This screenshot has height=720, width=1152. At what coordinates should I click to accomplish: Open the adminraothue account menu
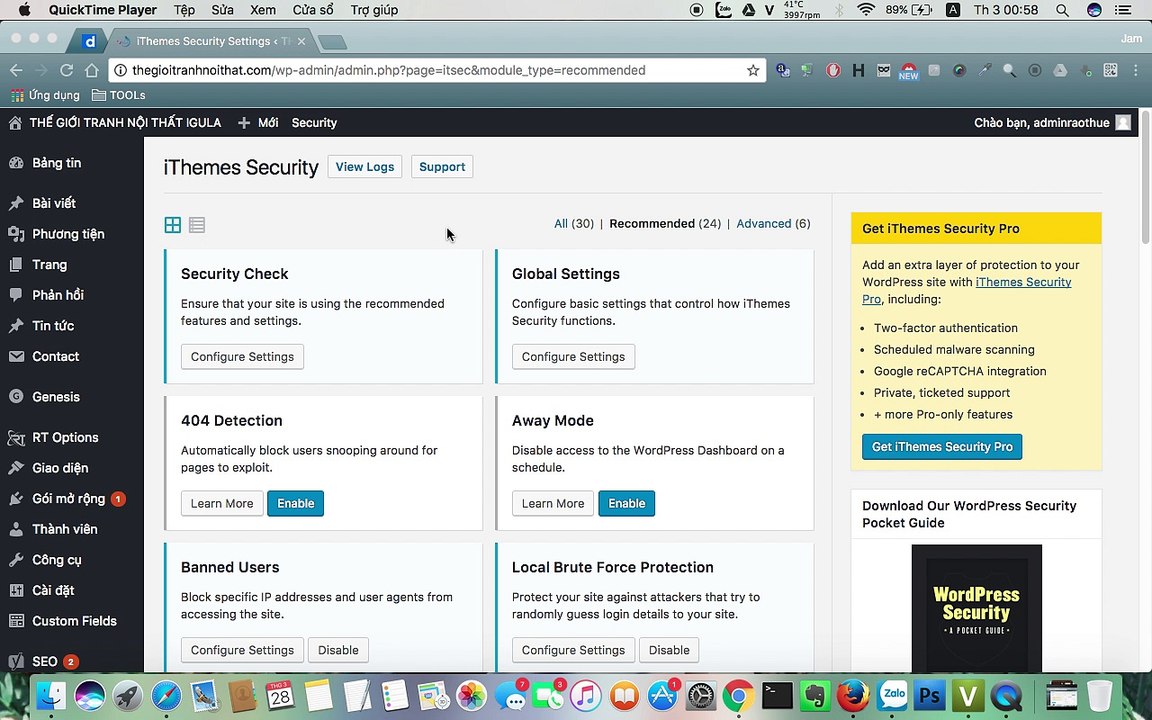click(1052, 123)
